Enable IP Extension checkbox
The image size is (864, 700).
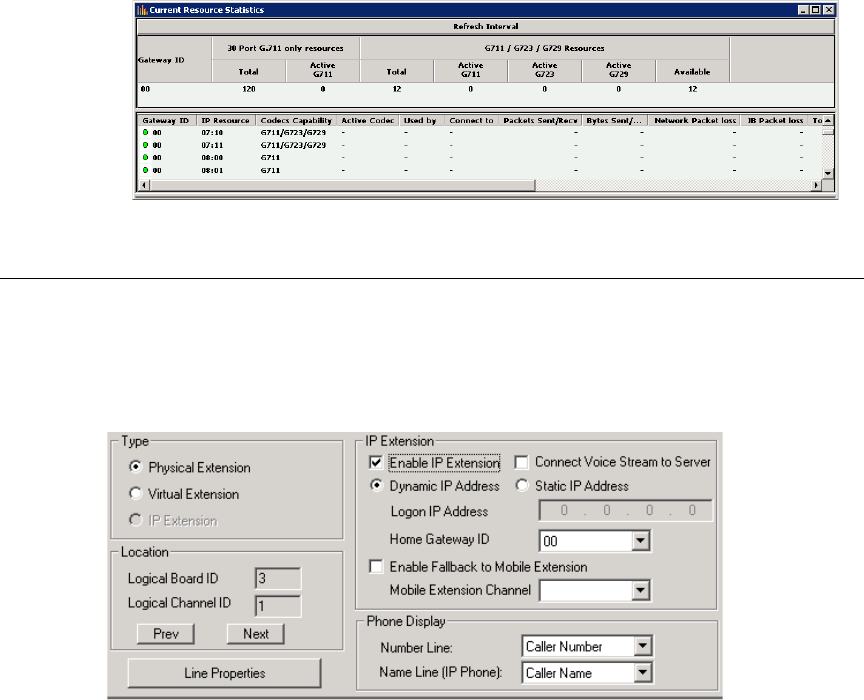(x=376, y=463)
